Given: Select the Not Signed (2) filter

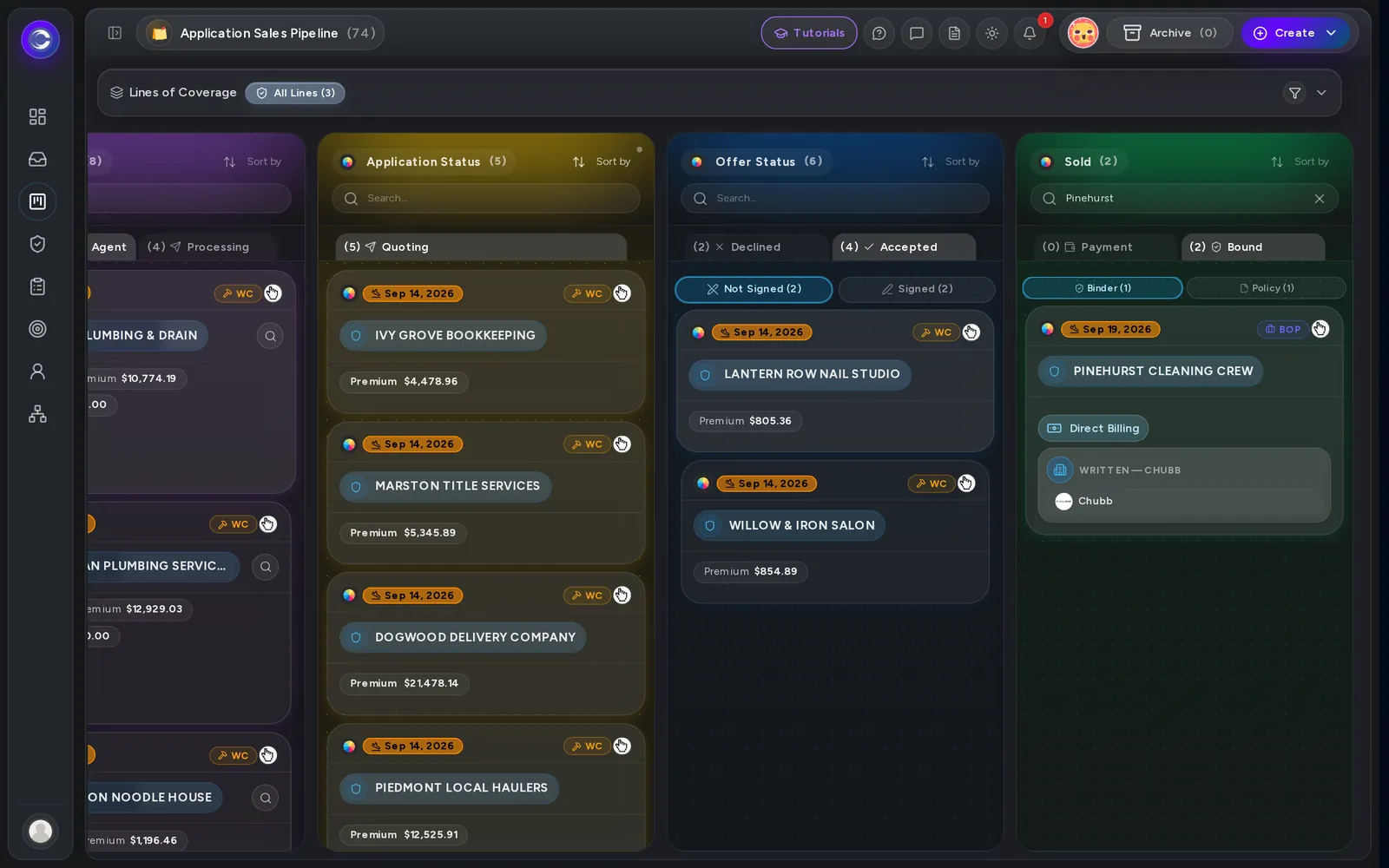Looking at the screenshot, I should click(x=754, y=289).
